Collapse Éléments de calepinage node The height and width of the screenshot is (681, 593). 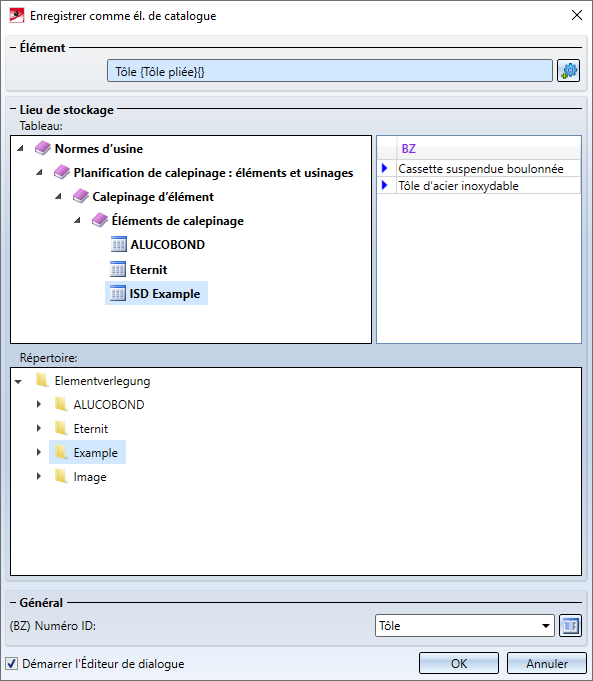[77, 220]
